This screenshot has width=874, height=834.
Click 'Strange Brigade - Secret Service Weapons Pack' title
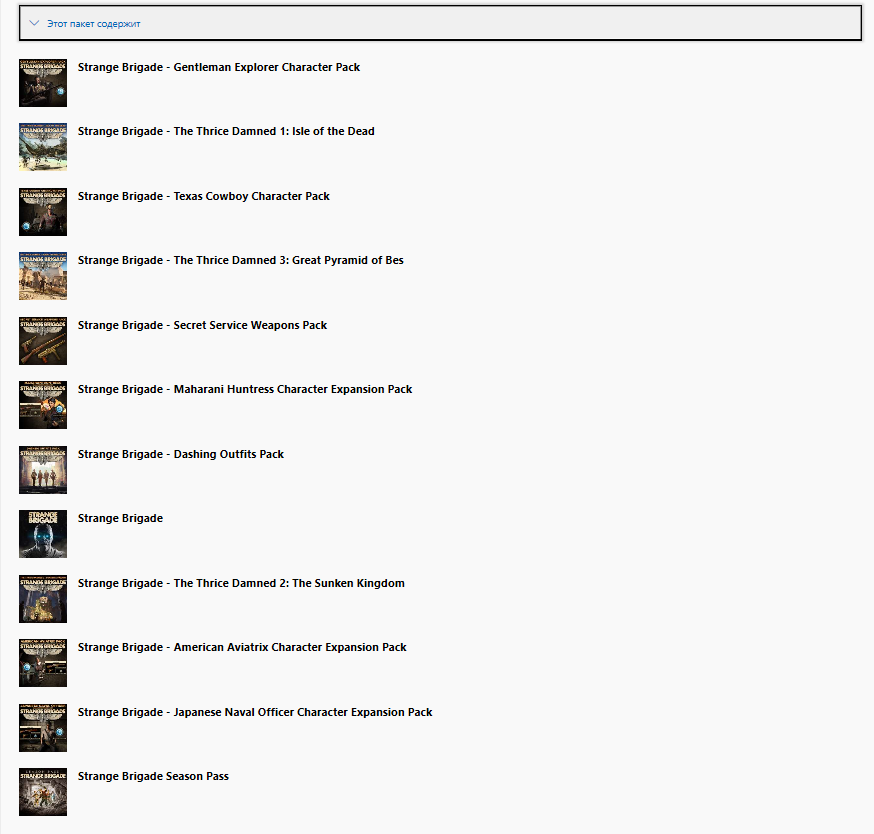(202, 325)
